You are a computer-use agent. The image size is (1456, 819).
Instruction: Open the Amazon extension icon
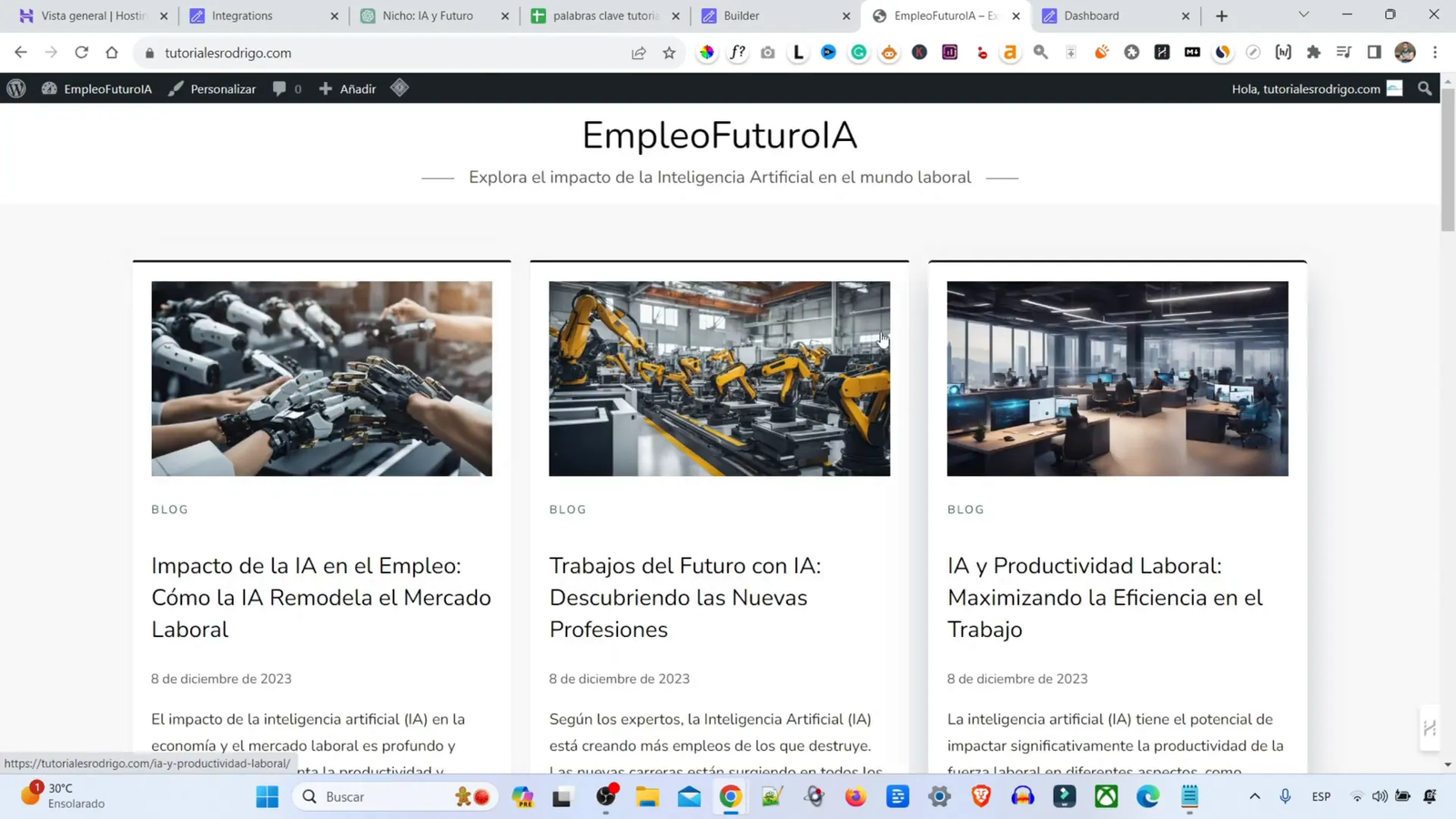pos(1010,52)
